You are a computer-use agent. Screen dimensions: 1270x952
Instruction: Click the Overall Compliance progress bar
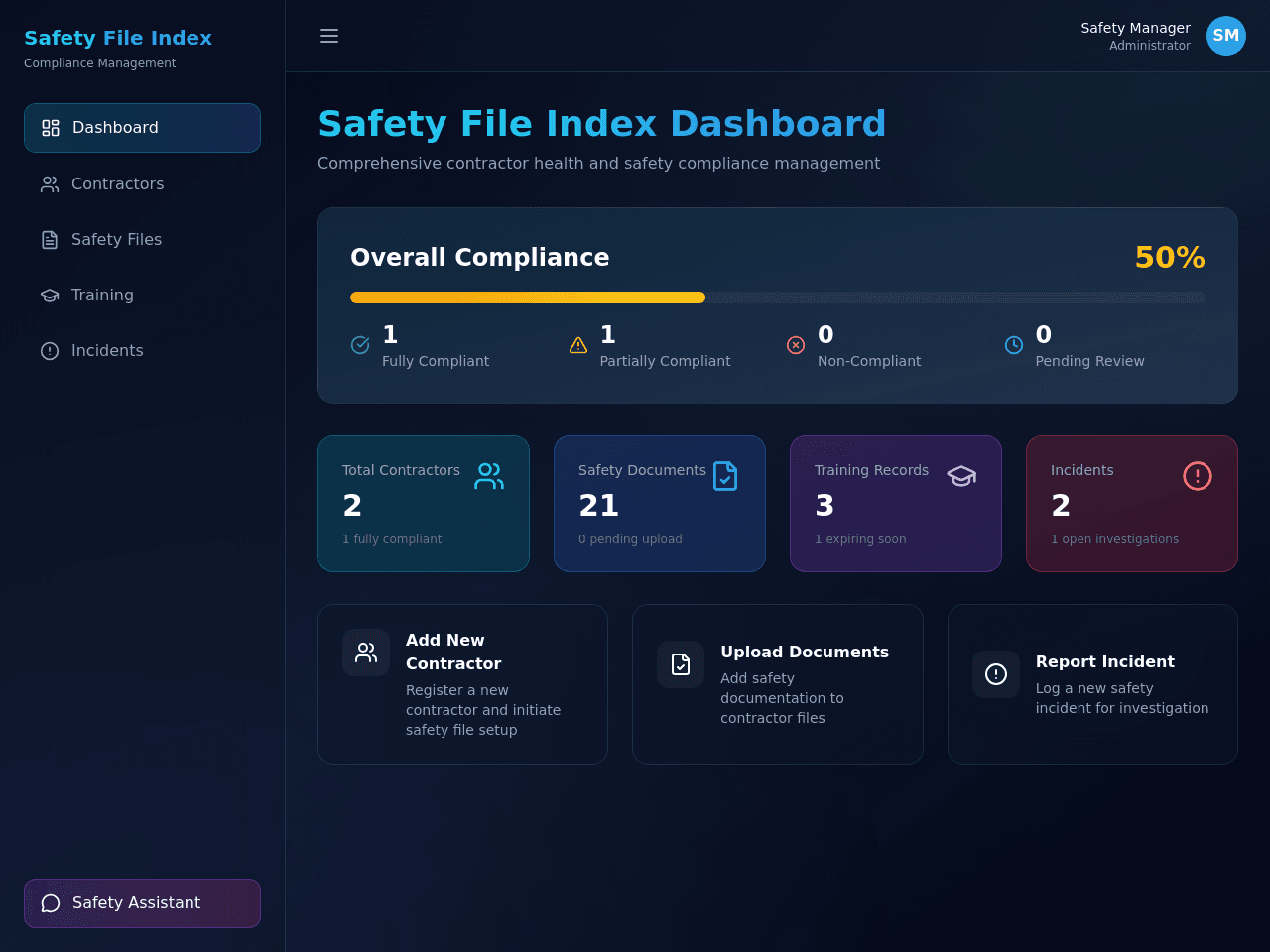click(778, 297)
